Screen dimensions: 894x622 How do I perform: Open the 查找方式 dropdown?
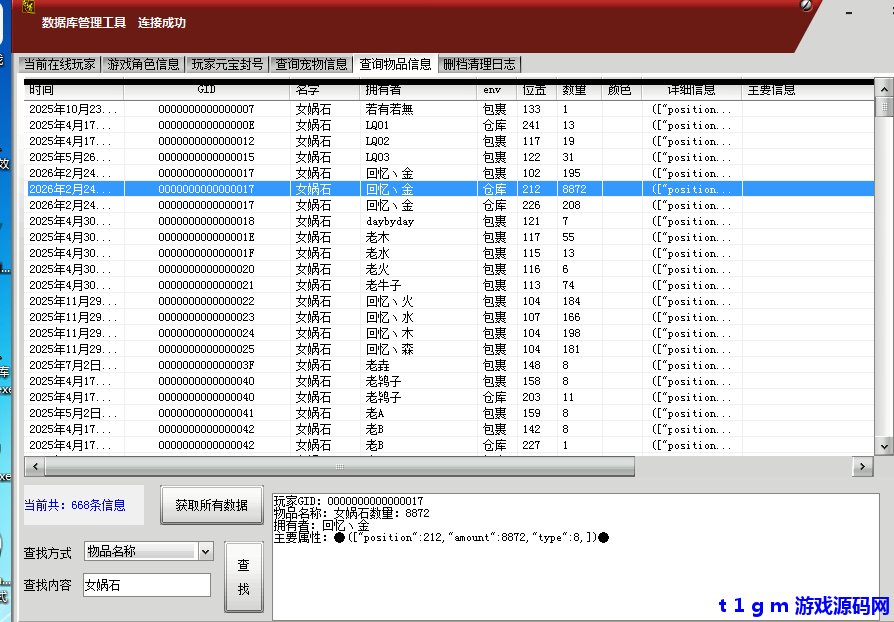[205, 551]
